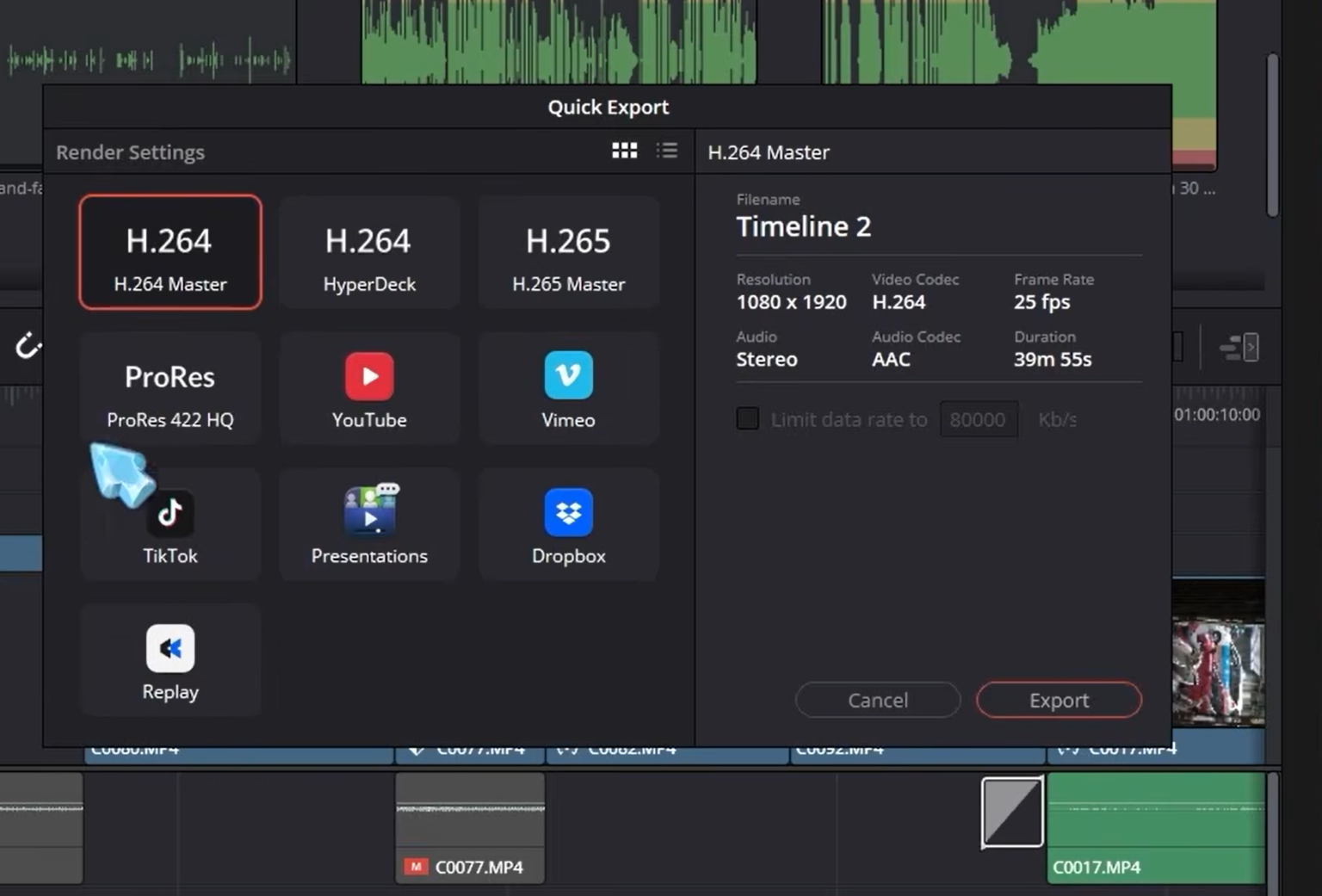Choose the Dropbox export preset
Viewport: 1322px width, 896px height.
[568, 524]
